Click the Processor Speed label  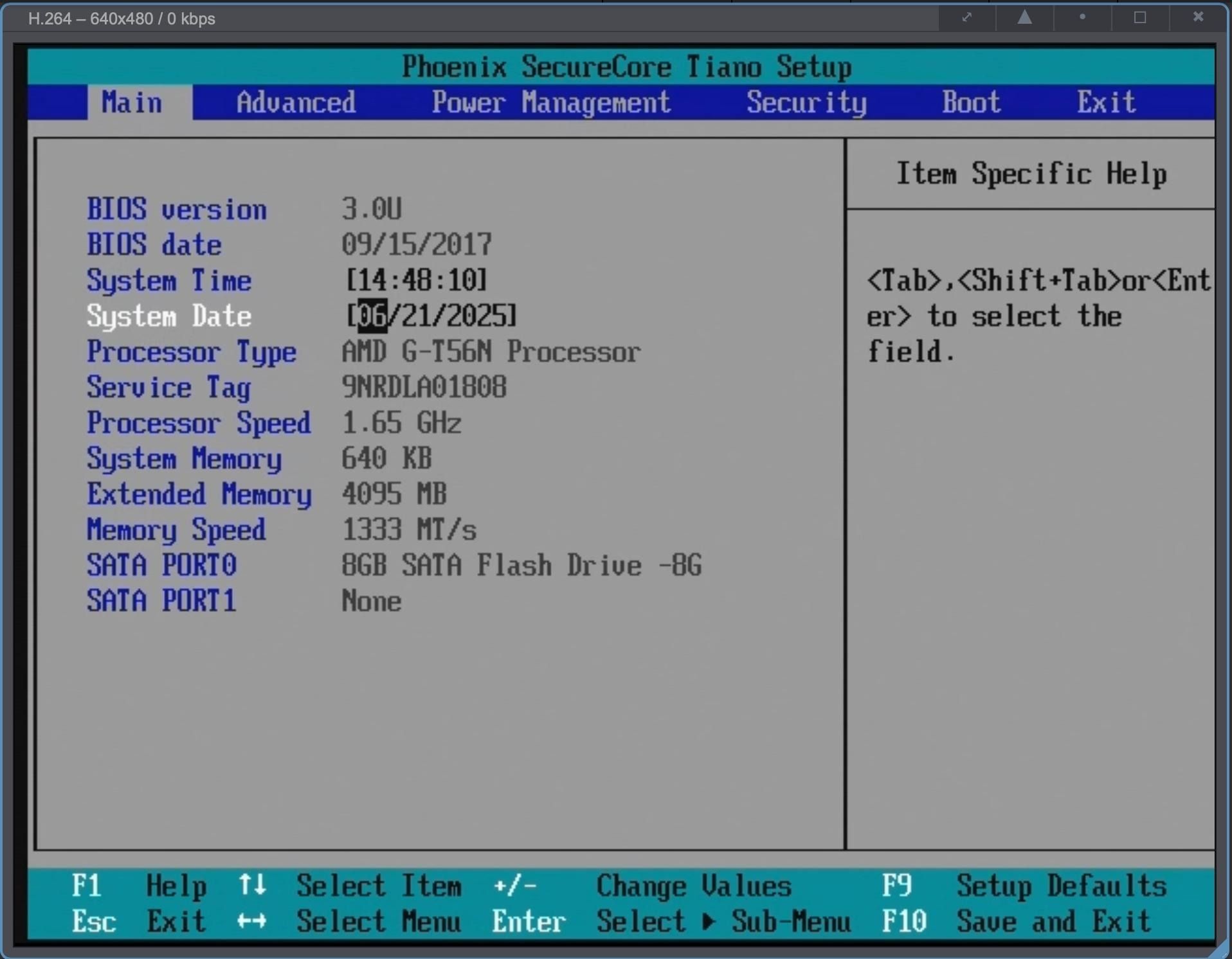tap(199, 423)
